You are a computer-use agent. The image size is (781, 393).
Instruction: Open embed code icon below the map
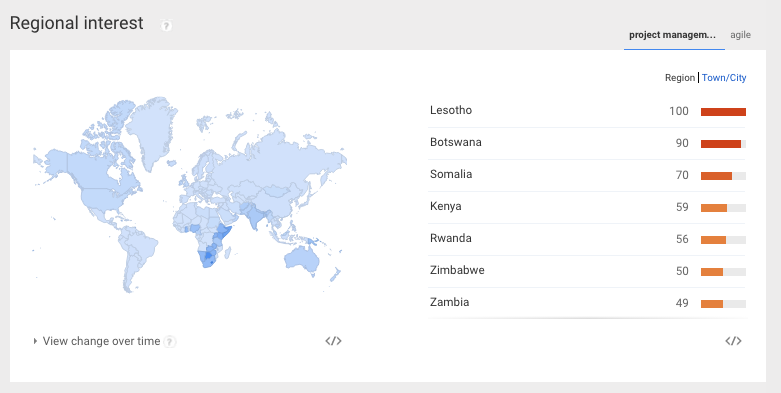click(333, 341)
